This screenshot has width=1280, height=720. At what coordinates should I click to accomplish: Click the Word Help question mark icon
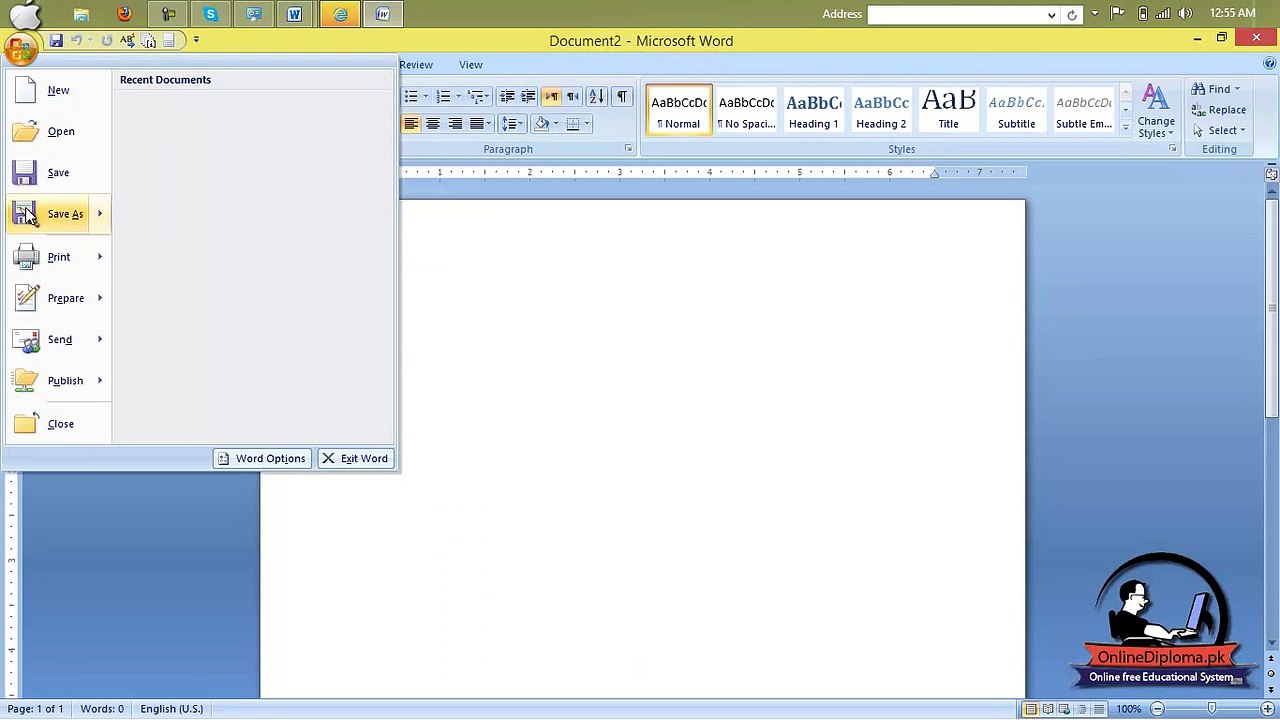point(1269,64)
